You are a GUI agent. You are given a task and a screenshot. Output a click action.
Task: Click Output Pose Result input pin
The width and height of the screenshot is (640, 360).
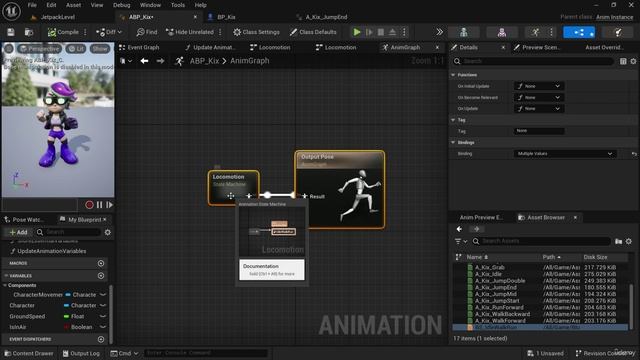(x=304, y=196)
